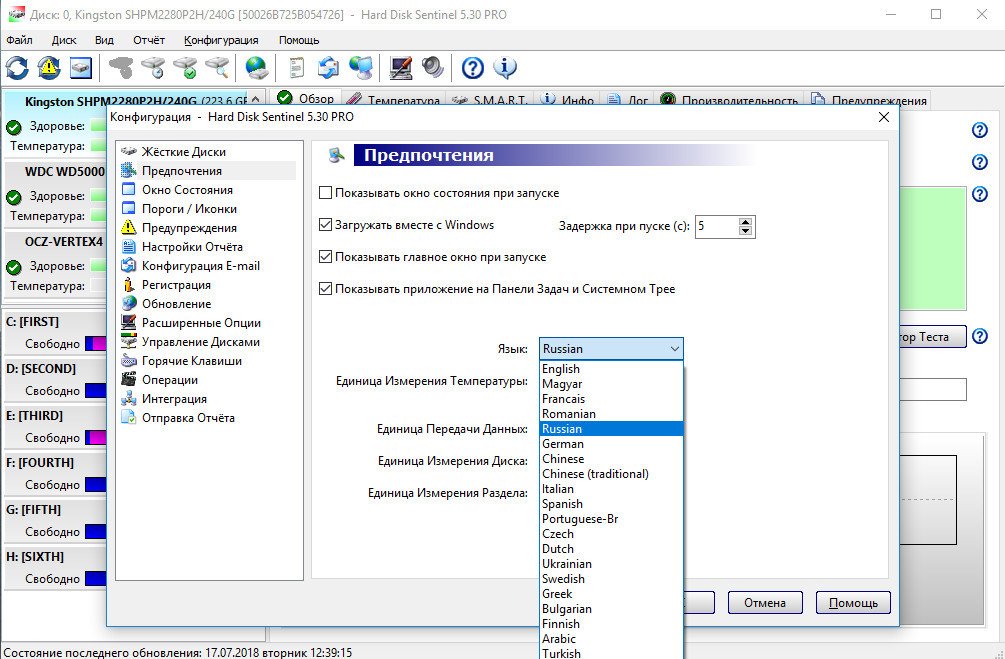Open the Диск menu
Image resolution: width=1005 pixels, height=659 pixels.
63,40
